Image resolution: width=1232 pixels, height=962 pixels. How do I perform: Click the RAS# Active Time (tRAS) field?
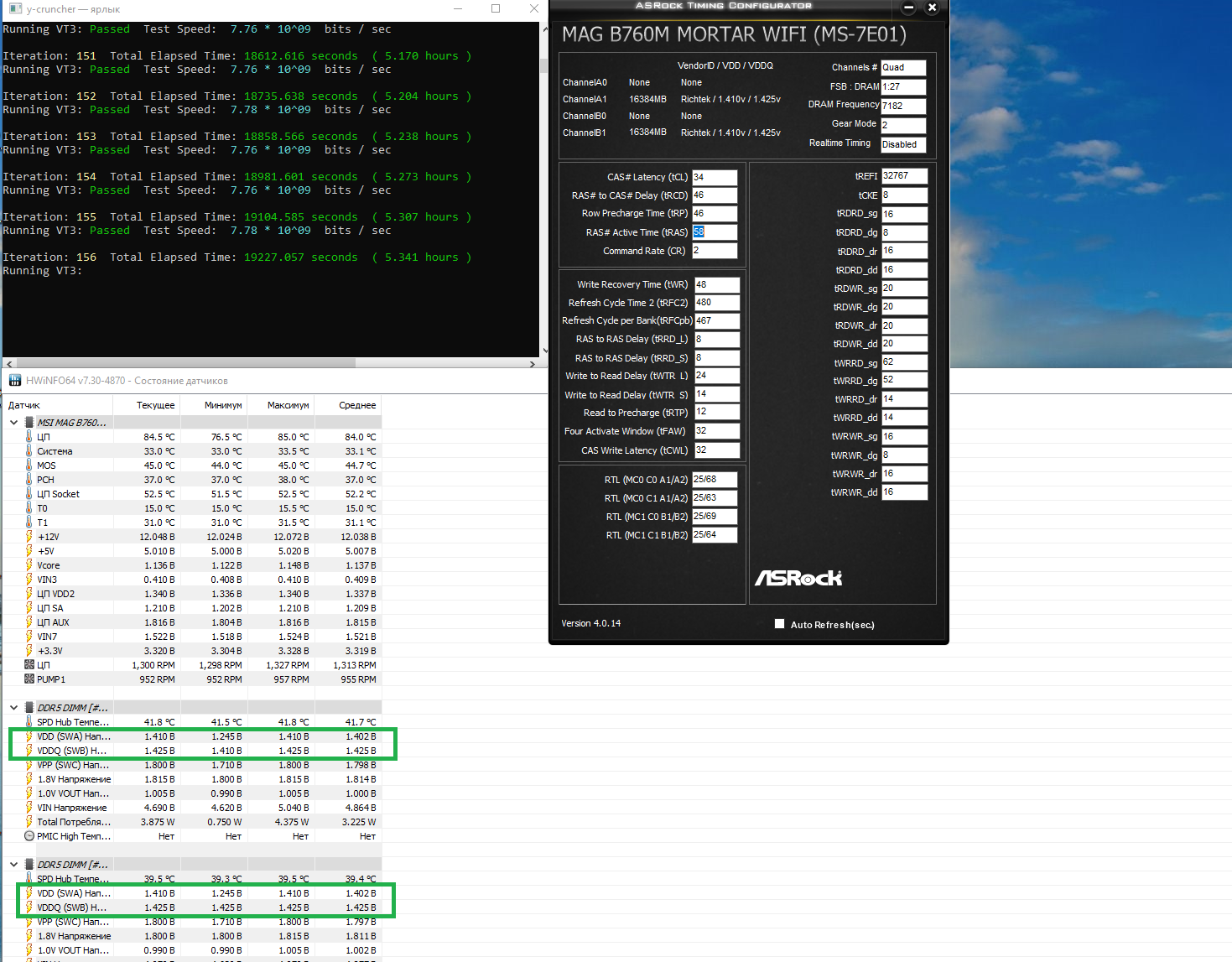(x=715, y=232)
